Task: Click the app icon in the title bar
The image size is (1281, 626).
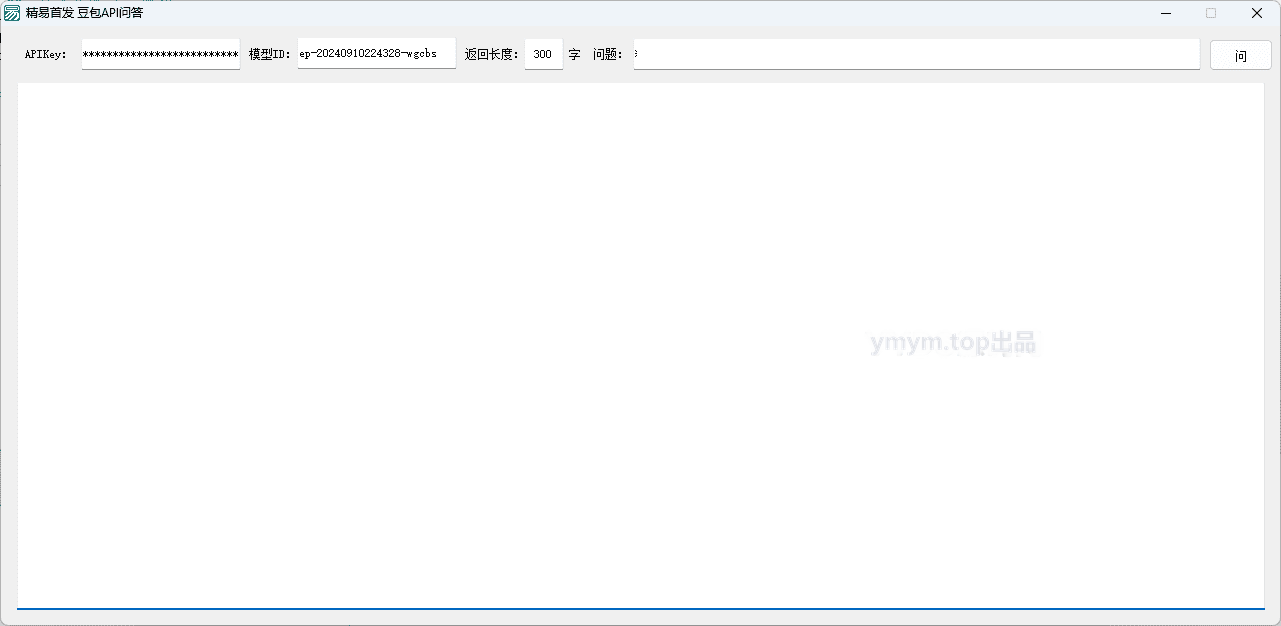Action: point(12,13)
